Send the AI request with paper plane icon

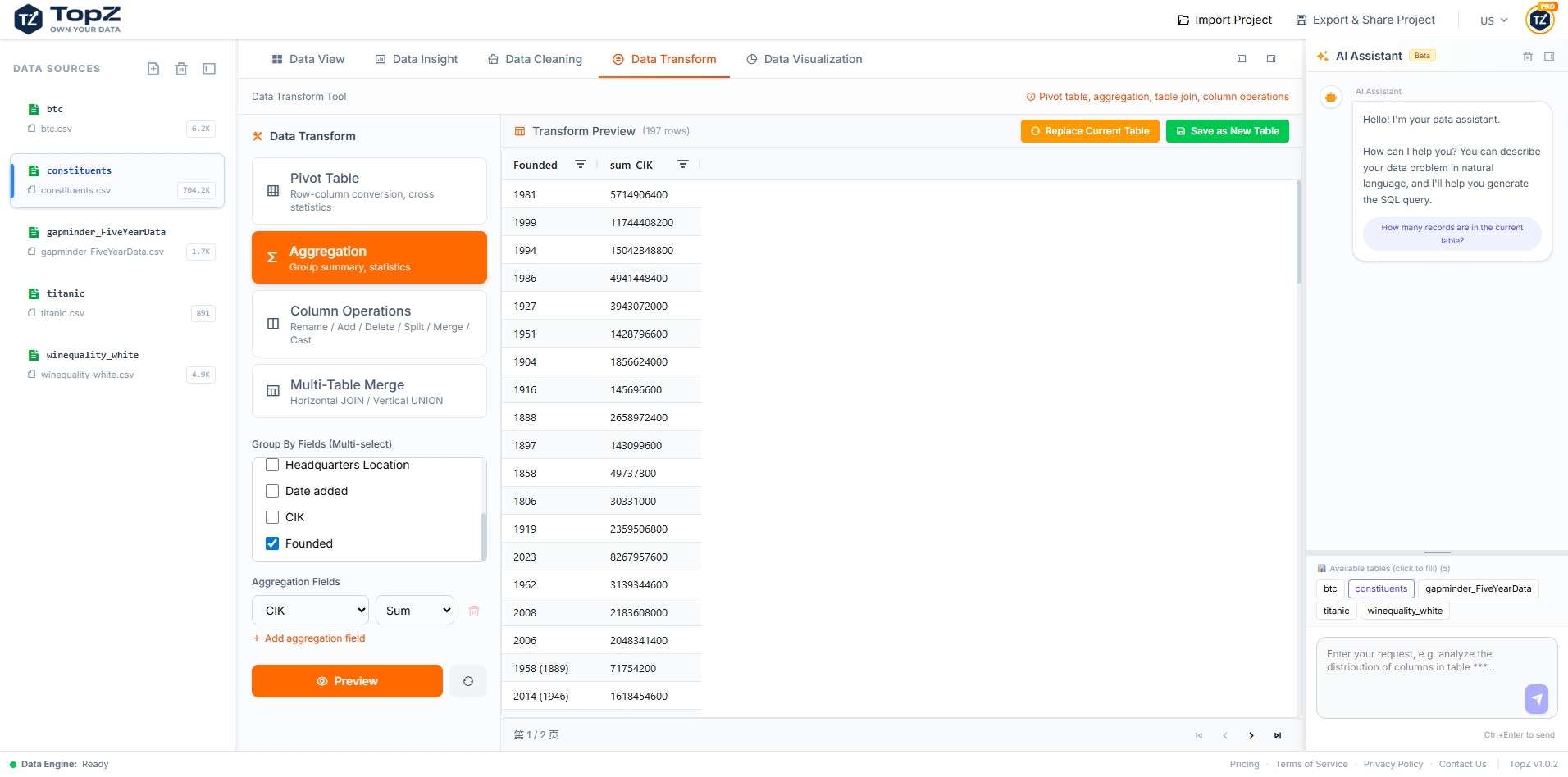1537,698
